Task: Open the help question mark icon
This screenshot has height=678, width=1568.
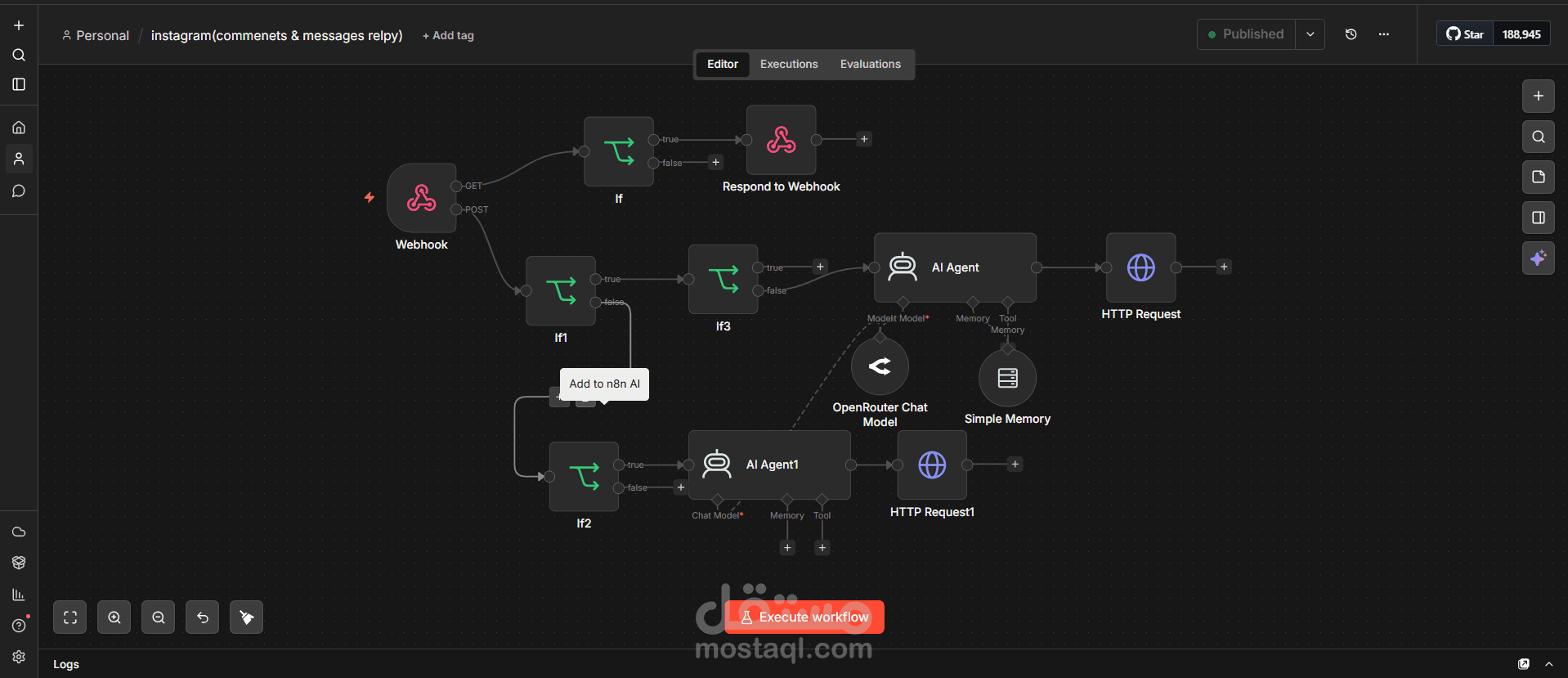Action: [x=19, y=626]
